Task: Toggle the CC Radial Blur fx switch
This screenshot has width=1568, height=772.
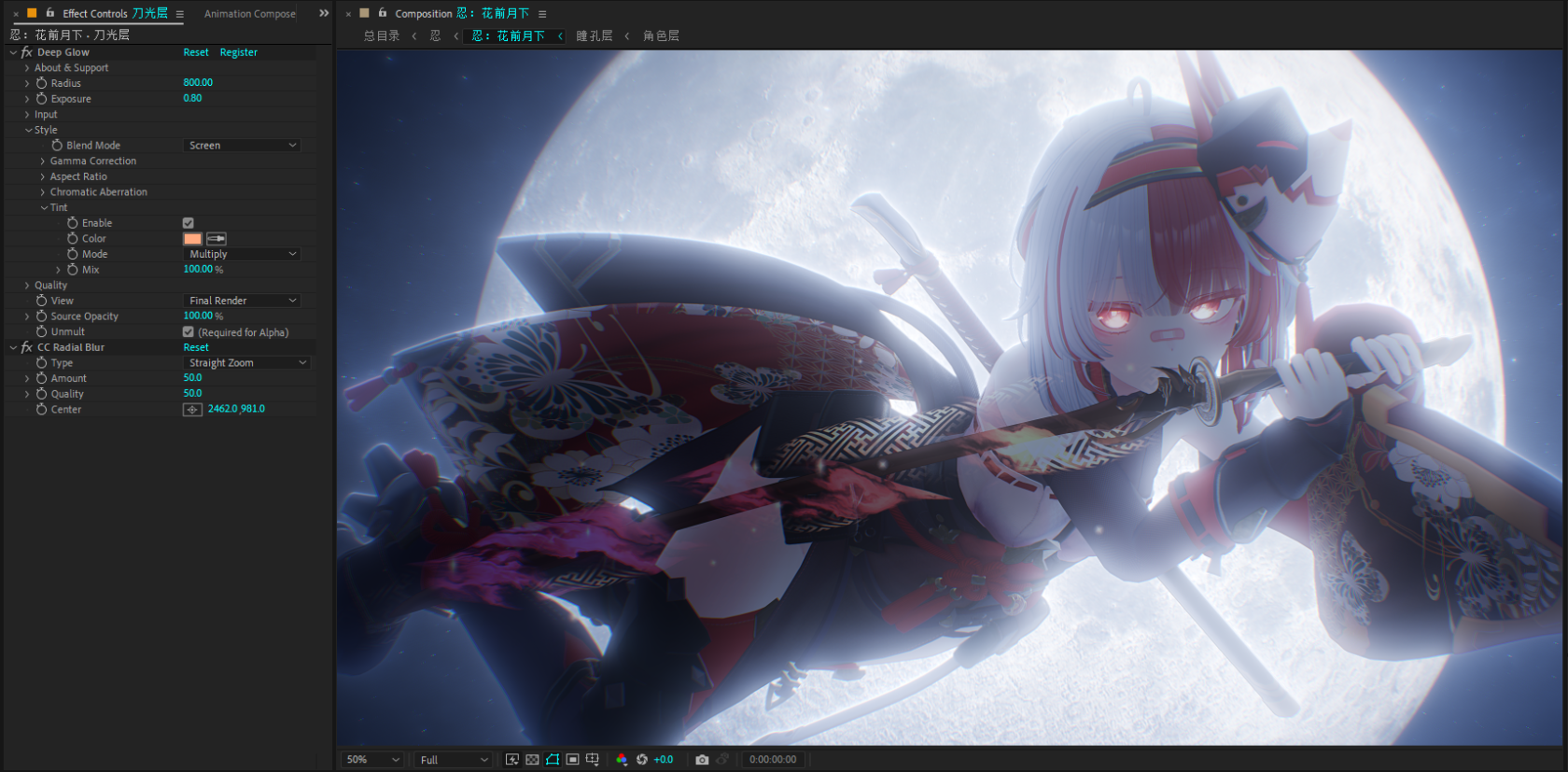Action: point(27,347)
